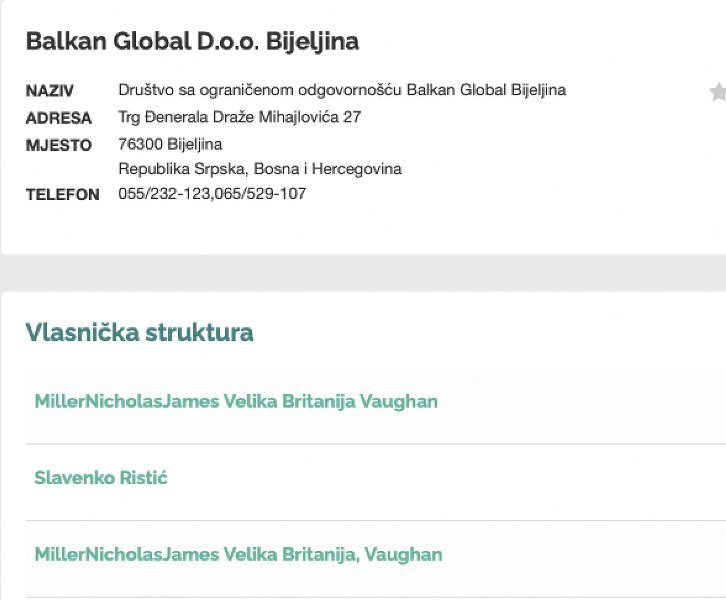Click the Balkan Global D.o.o. Bijeljina title
Screen dimensions: 726x600
(192, 41)
